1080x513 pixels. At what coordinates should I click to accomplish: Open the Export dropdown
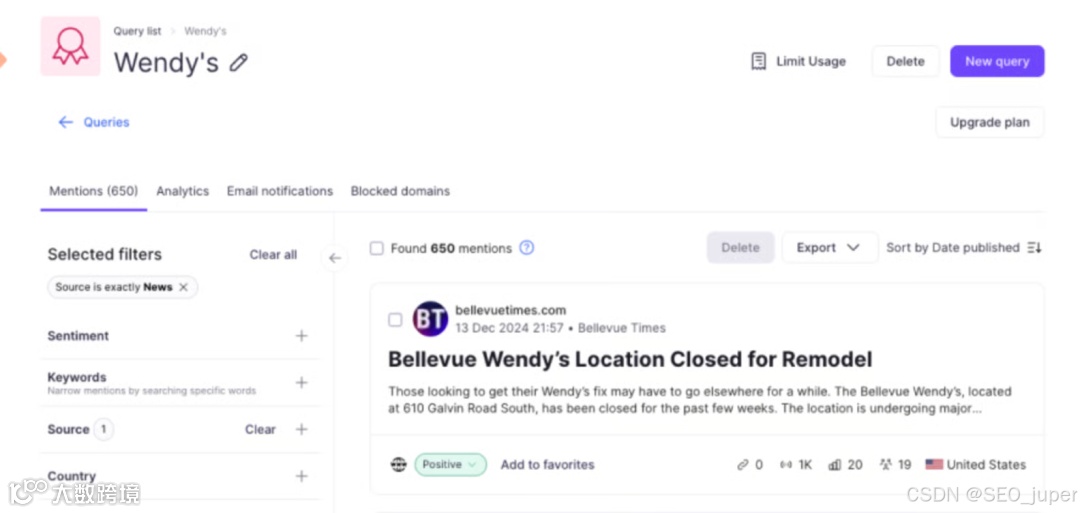(829, 248)
